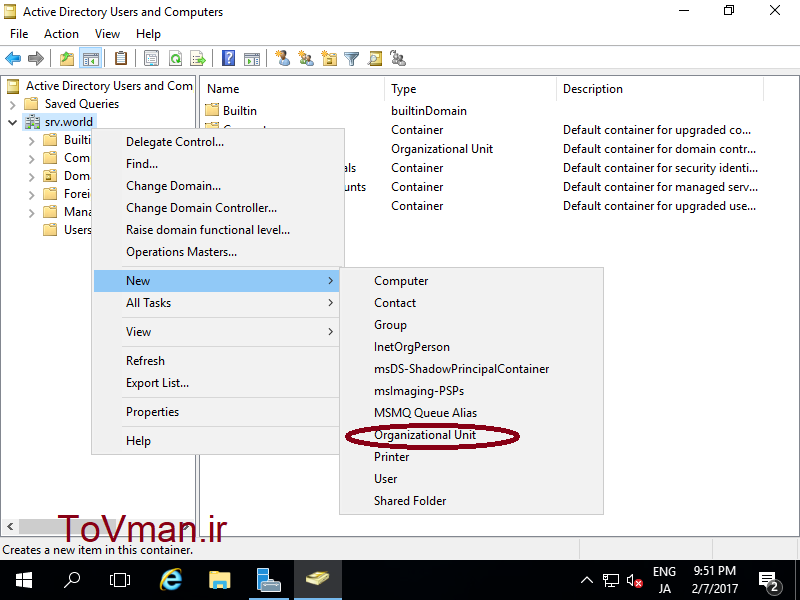Click the Filter funnel toolbar icon
This screenshot has height=600, width=800.
(x=352, y=59)
